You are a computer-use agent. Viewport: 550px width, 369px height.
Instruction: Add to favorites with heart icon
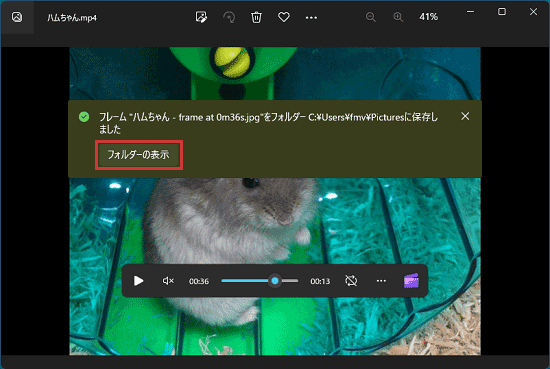pos(284,17)
